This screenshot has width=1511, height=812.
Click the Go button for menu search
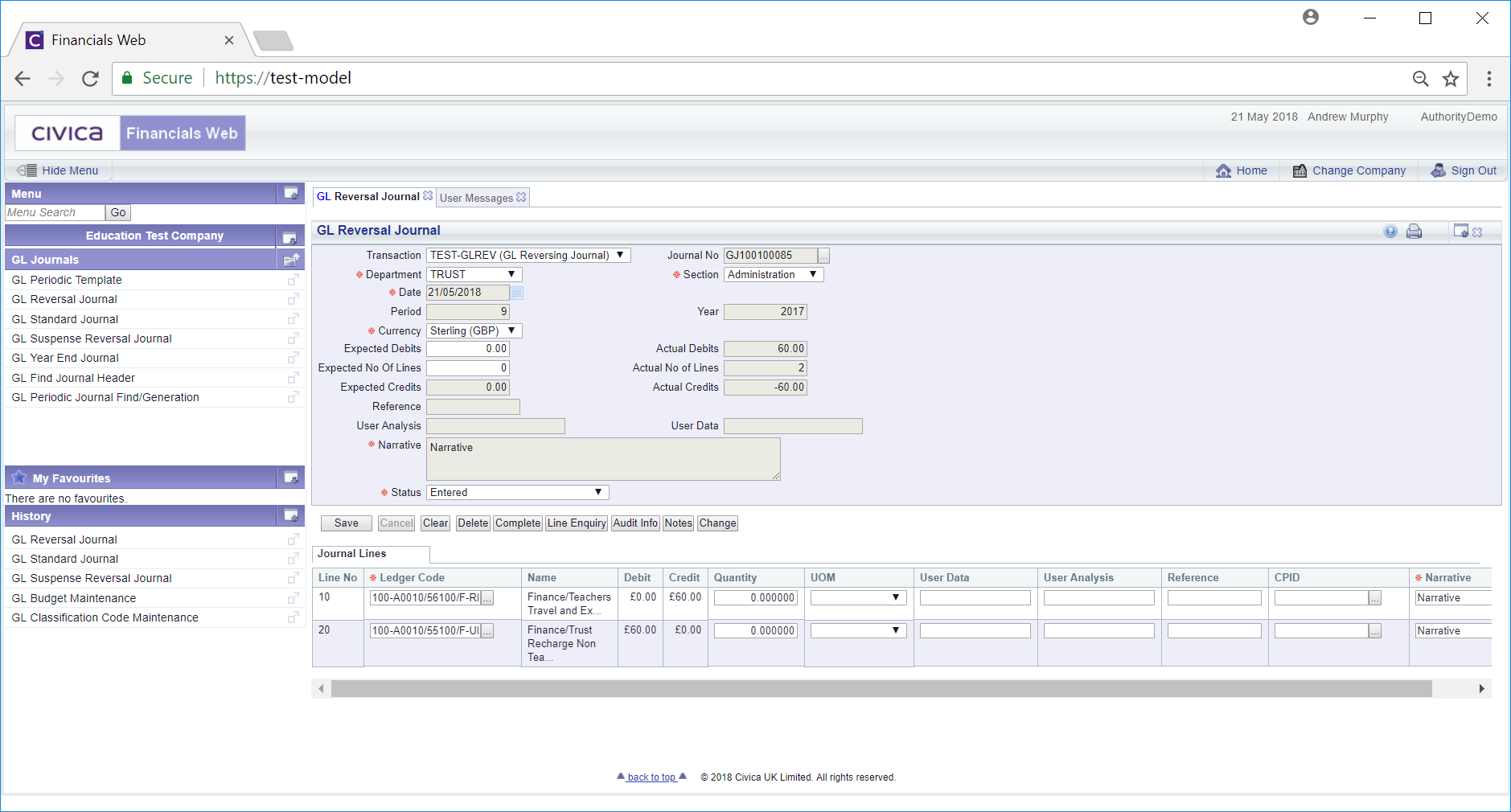tap(118, 213)
